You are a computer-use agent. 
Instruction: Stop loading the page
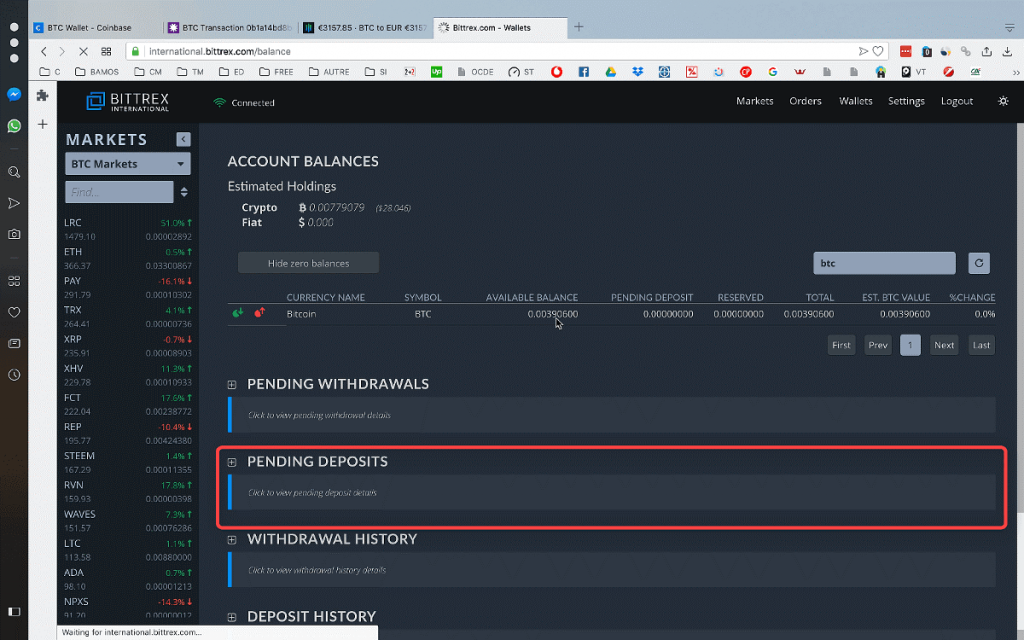click(83, 51)
